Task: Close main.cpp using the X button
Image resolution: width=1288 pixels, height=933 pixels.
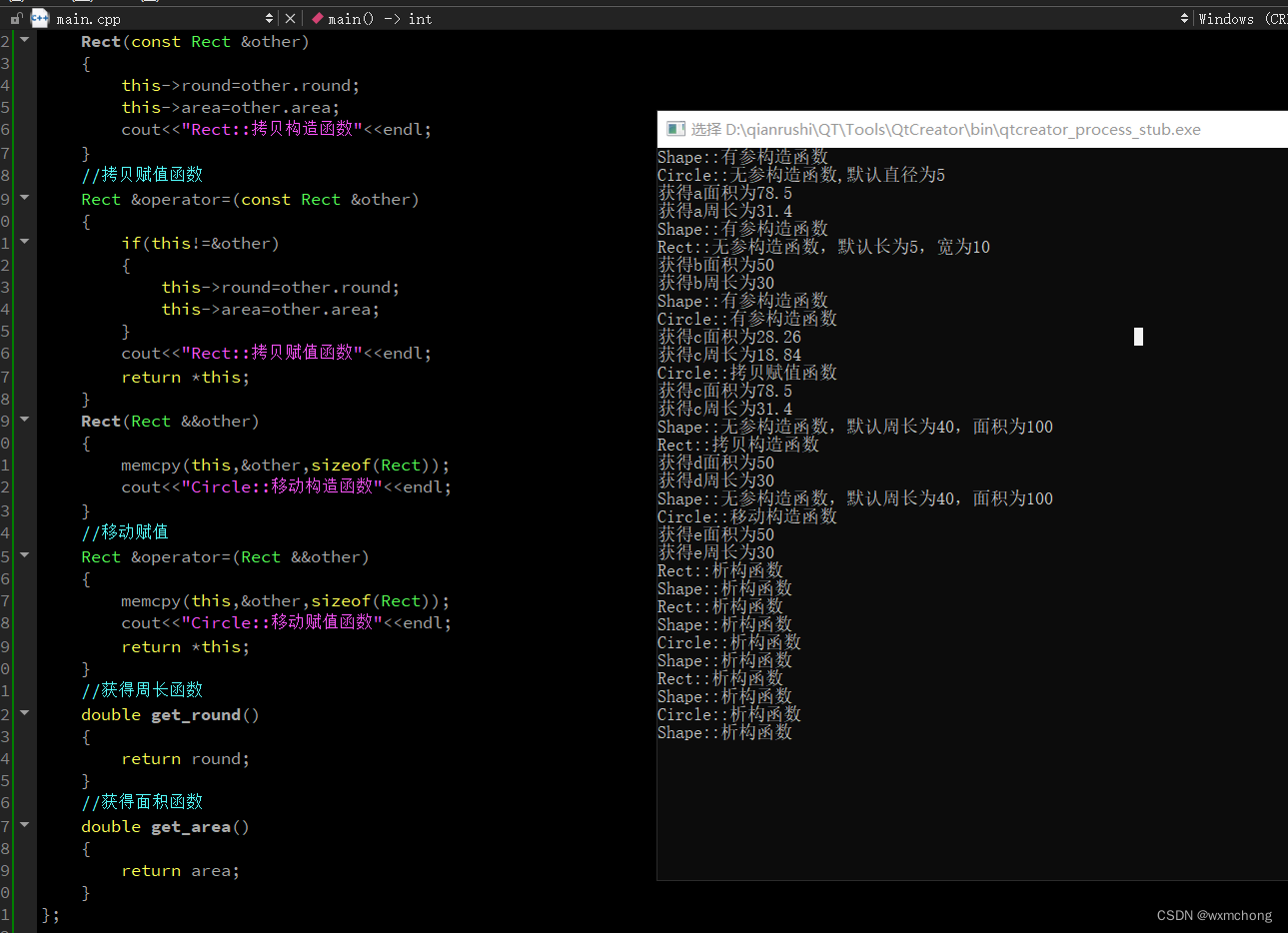Action: 289,18
